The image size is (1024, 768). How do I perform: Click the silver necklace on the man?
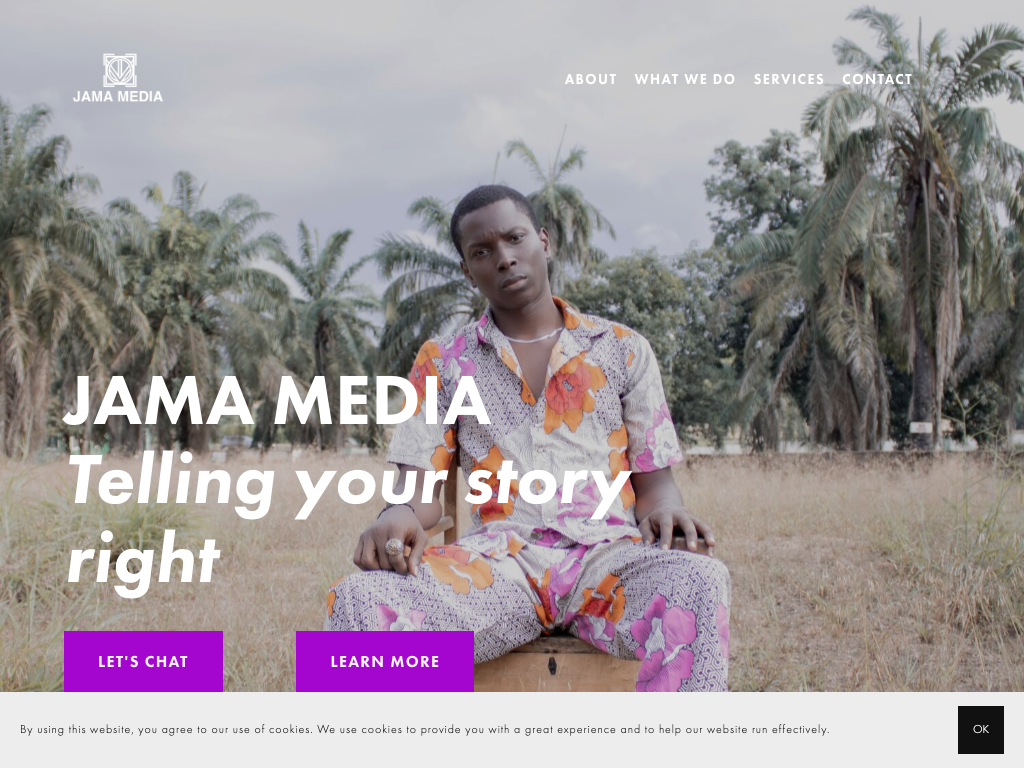coord(532,336)
